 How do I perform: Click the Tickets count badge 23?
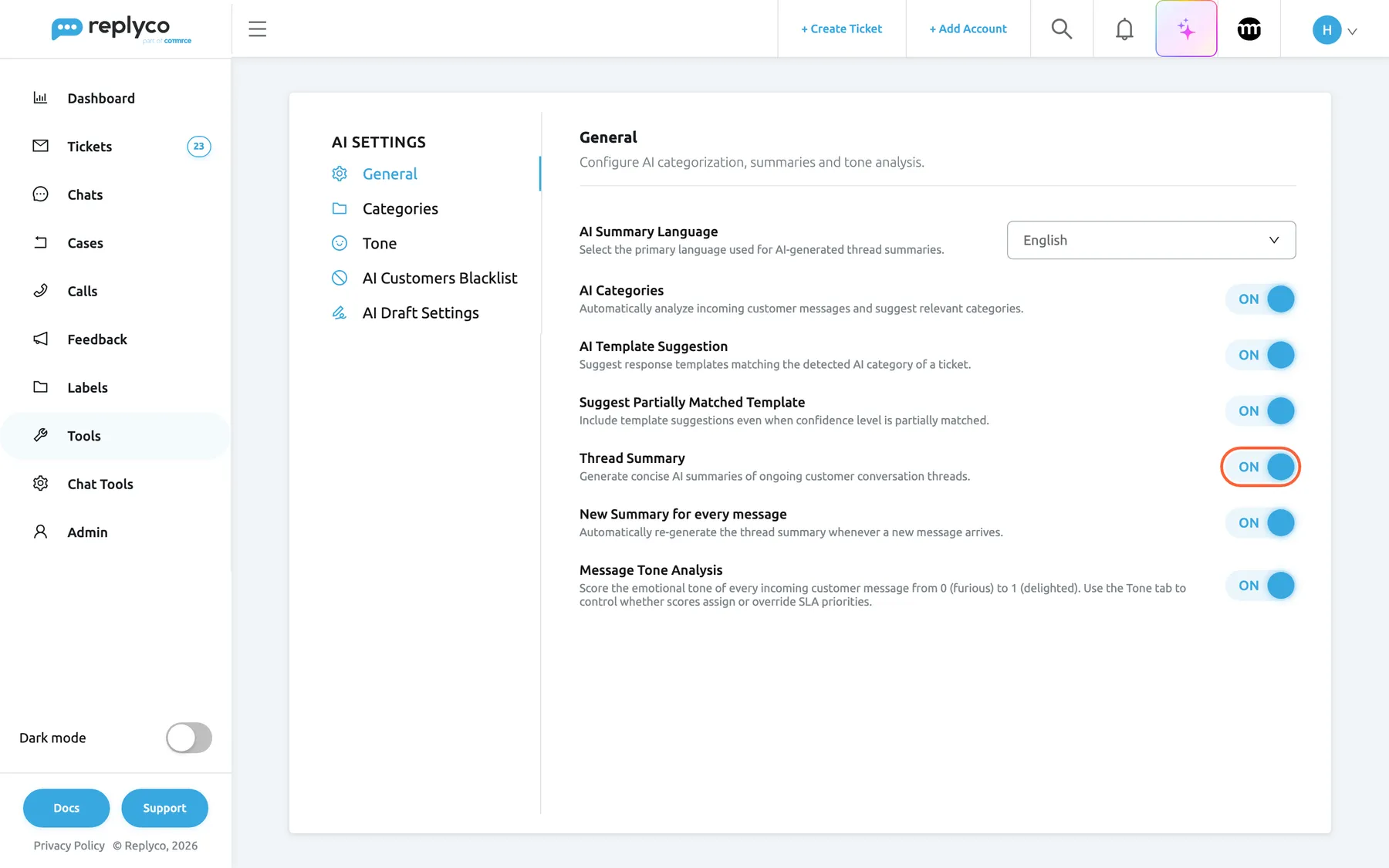point(199,146)
